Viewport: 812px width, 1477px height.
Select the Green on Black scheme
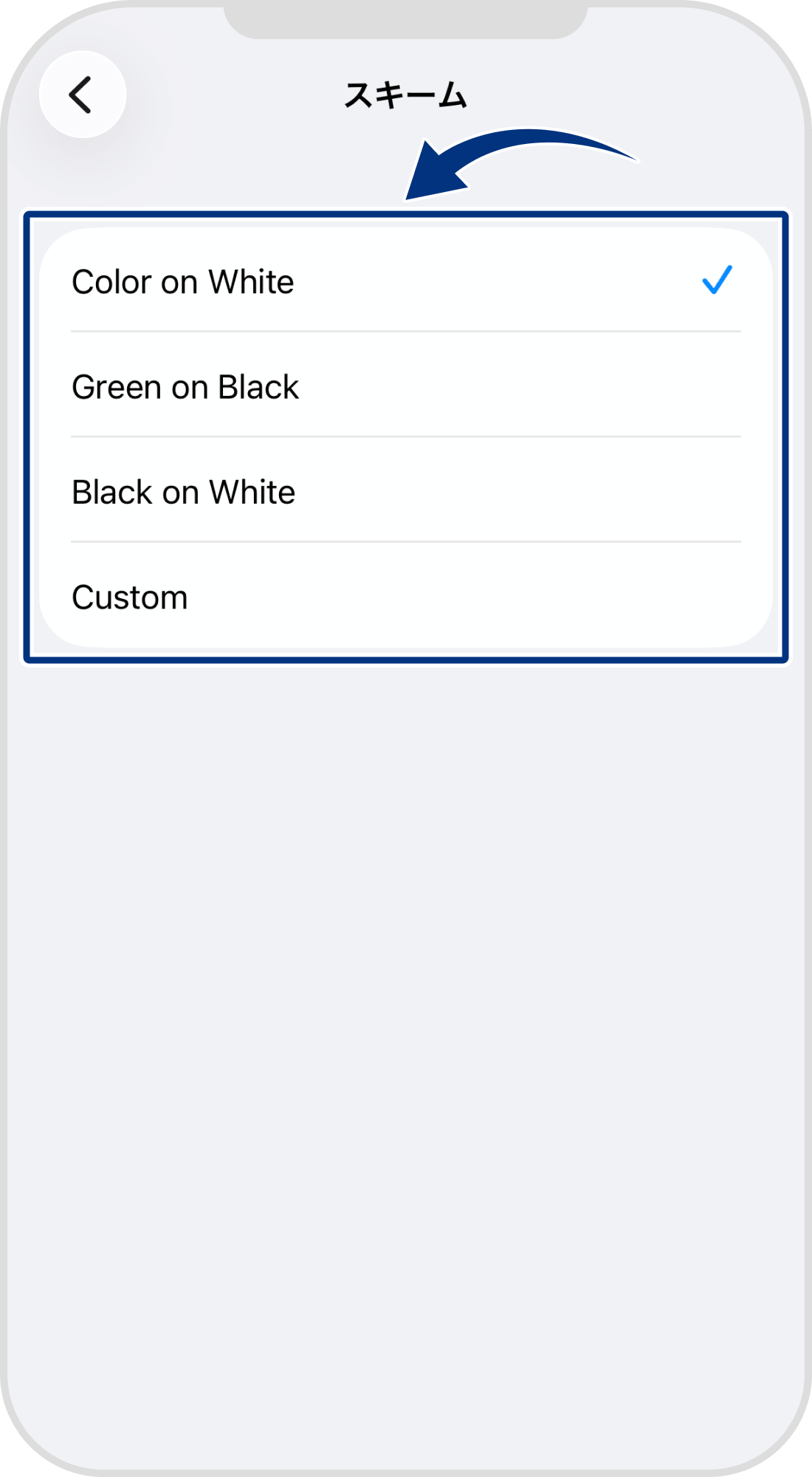pyautogui.click(x=406, y=386)
